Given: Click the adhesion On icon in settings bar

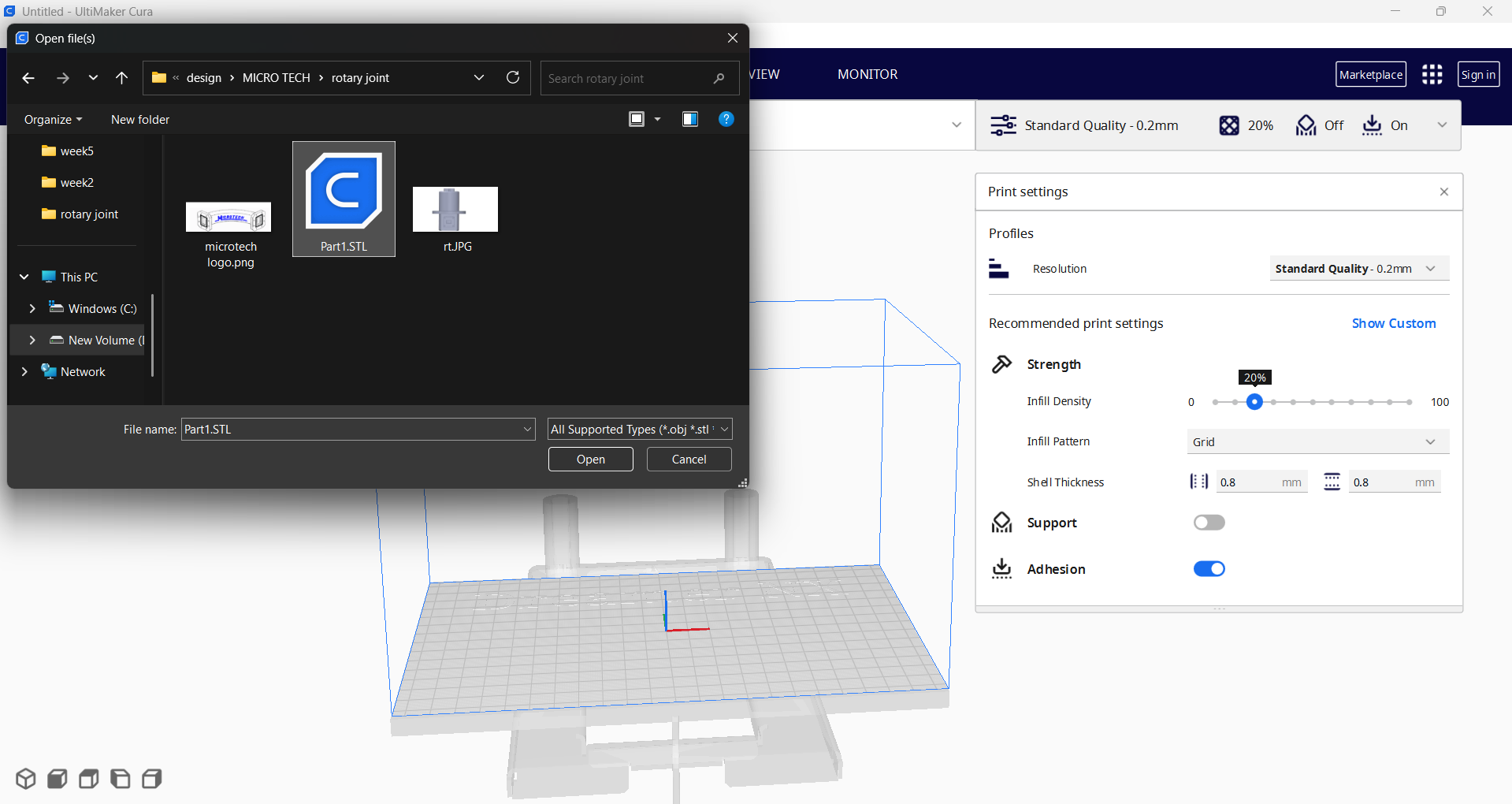Looking at the screenshot, I should [1372, 125].
